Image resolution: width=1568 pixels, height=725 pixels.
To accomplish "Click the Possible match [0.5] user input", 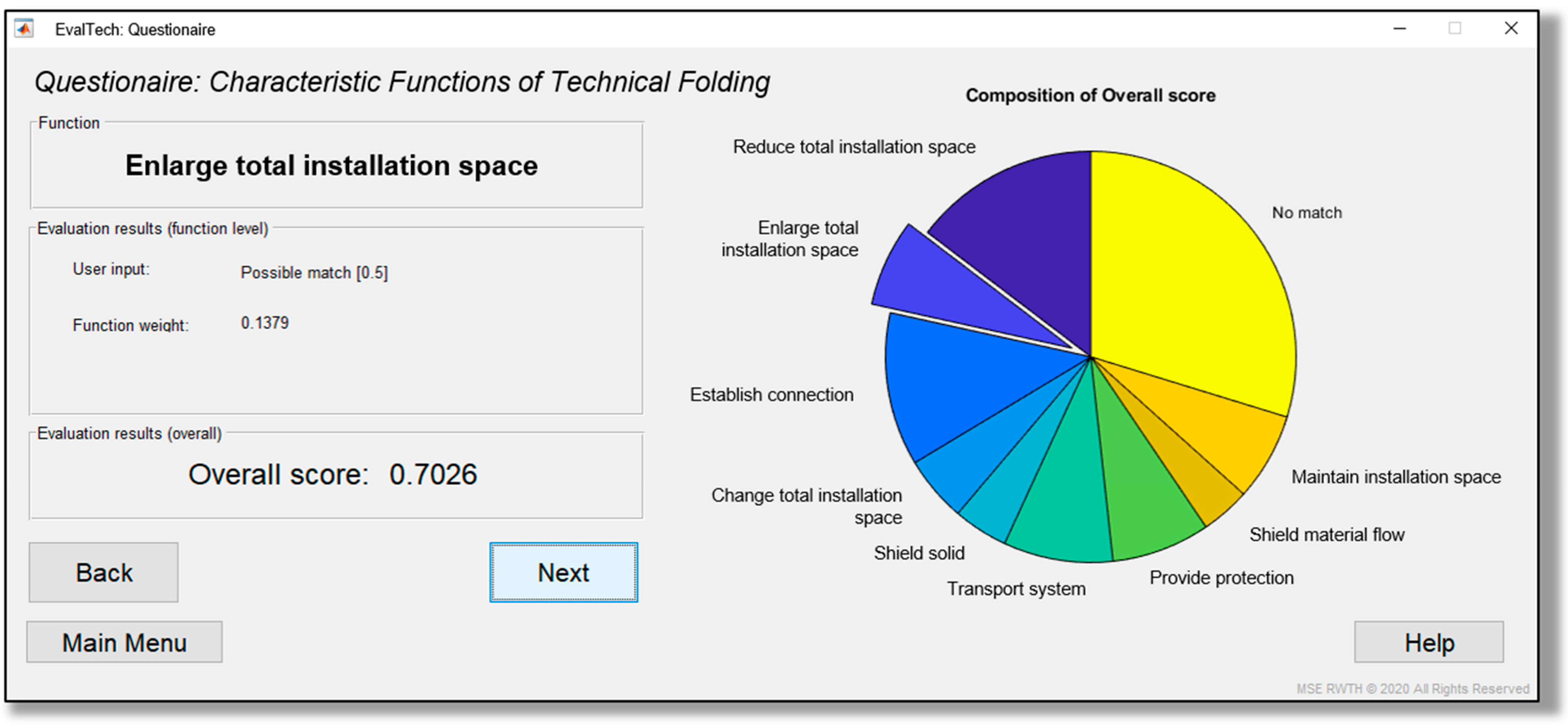I will click(x=314, y=272).
